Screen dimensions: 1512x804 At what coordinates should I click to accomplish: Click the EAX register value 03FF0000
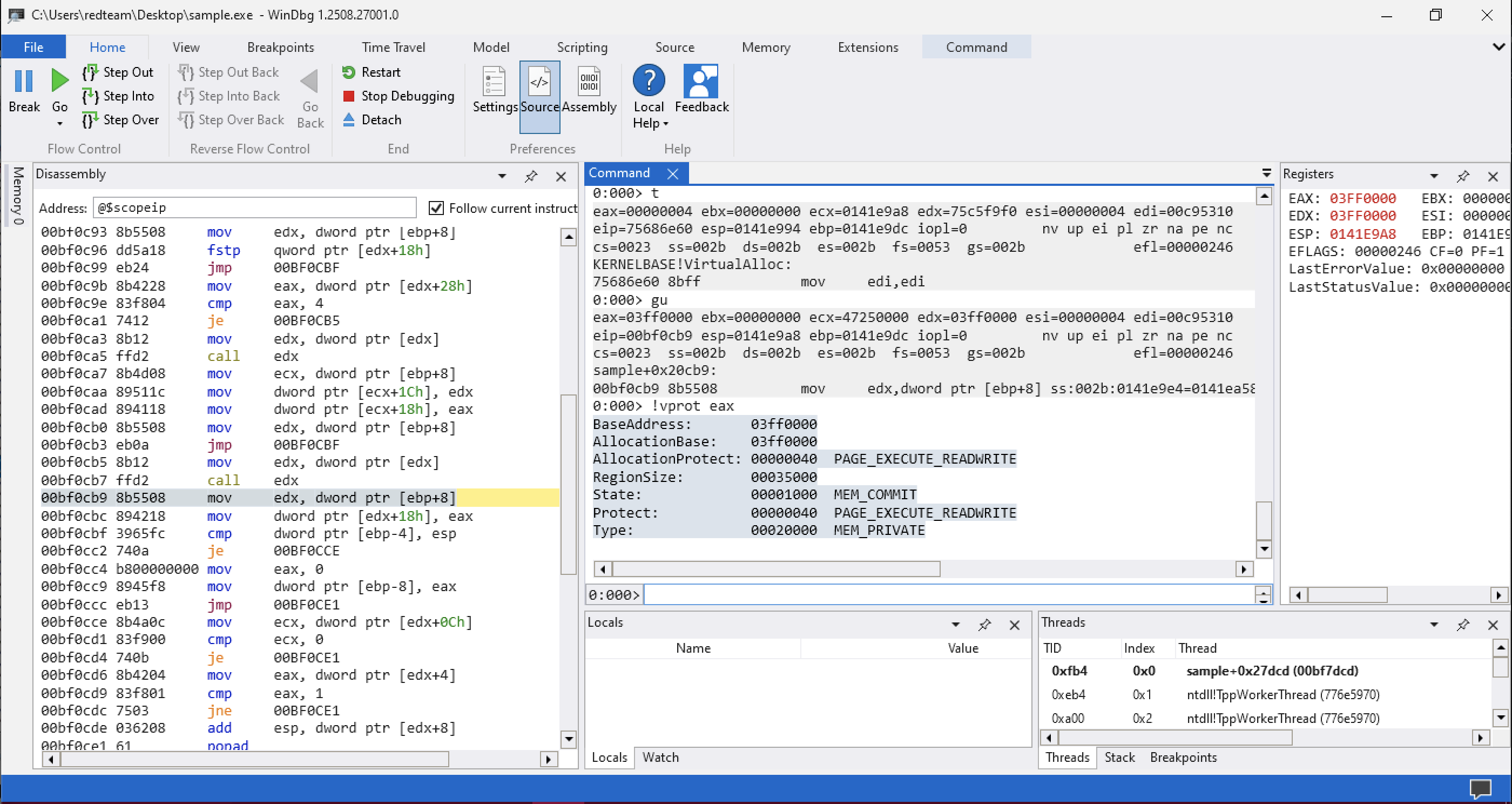click(1362, 198)
